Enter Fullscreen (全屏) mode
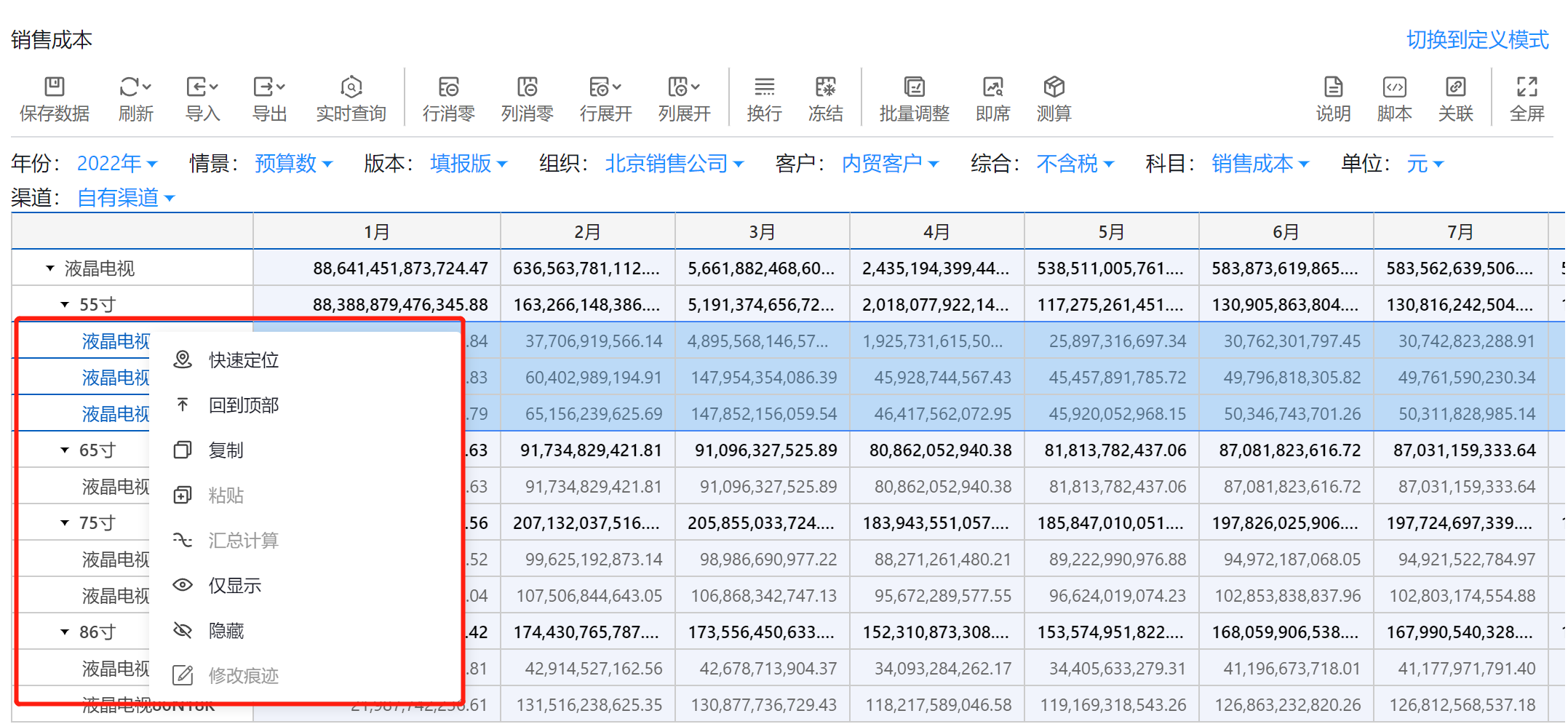 pyautogui.click(x=1527, y=87)
